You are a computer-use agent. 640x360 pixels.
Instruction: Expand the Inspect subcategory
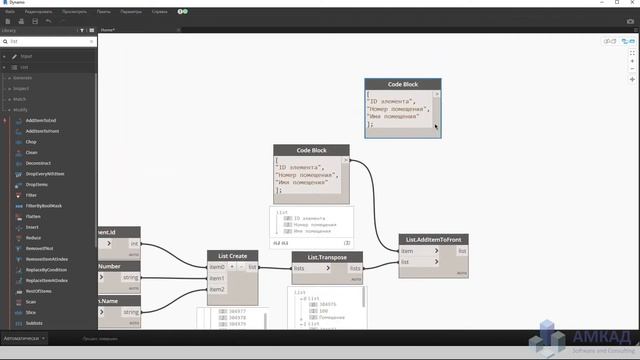point(10,89)
